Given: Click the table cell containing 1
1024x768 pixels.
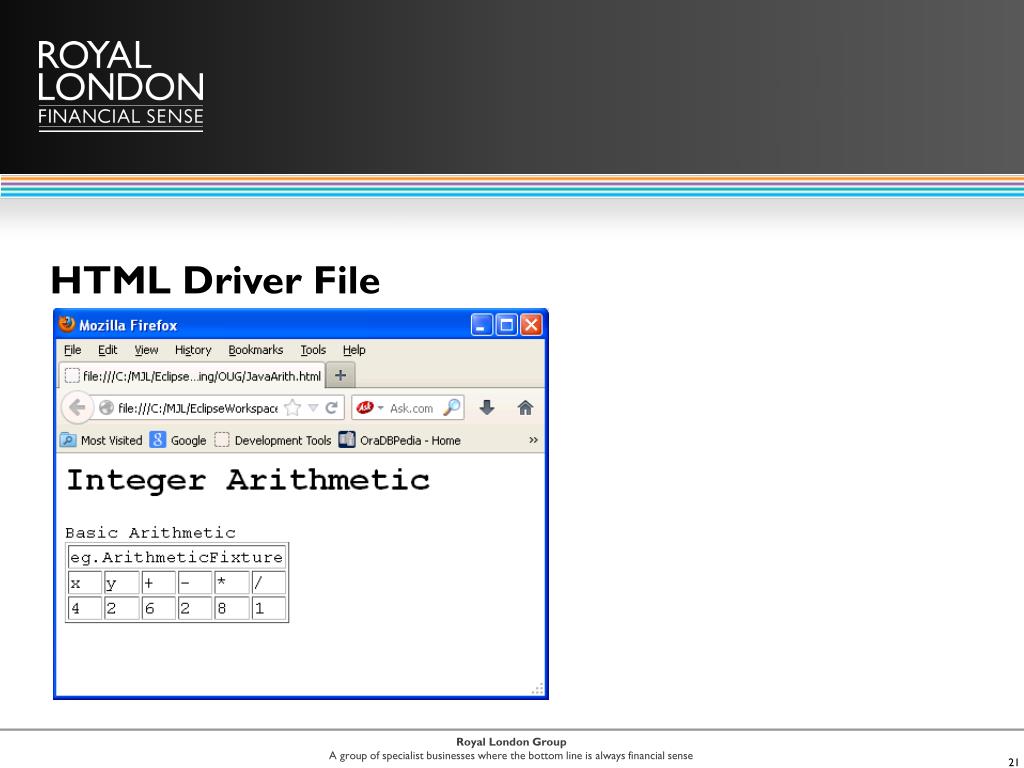Looking at the screenshot, I should [269, 608].
